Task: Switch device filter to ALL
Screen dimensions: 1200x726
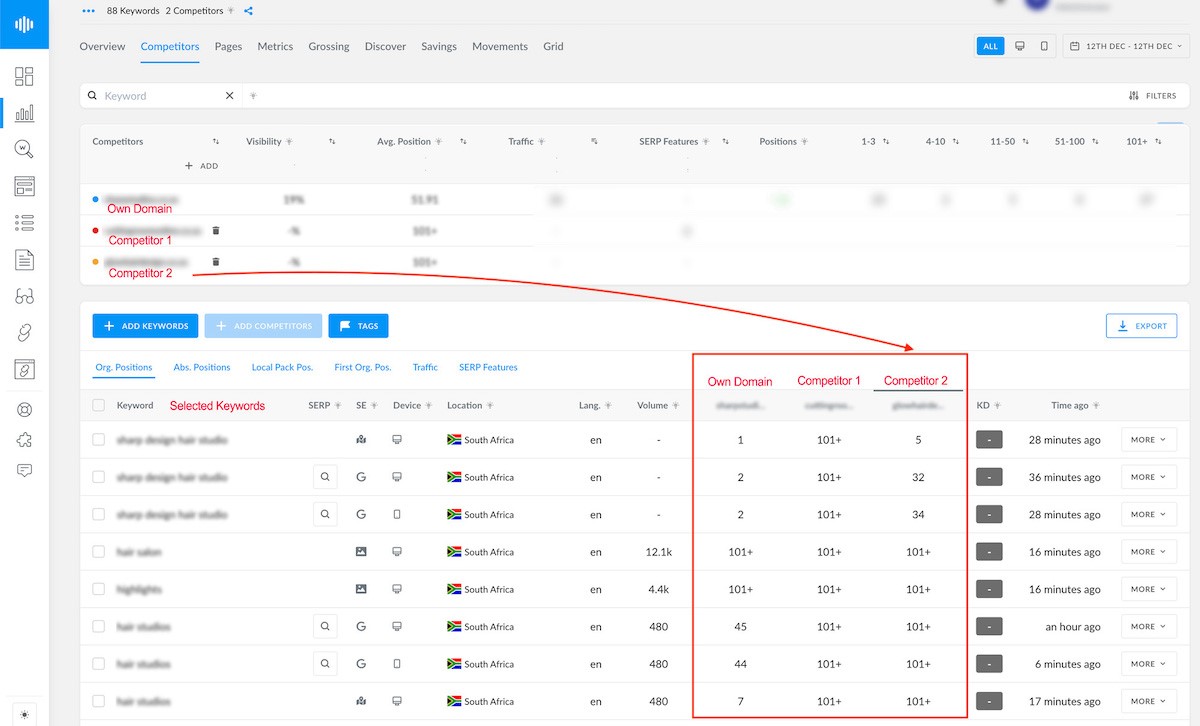Action: 990,46
